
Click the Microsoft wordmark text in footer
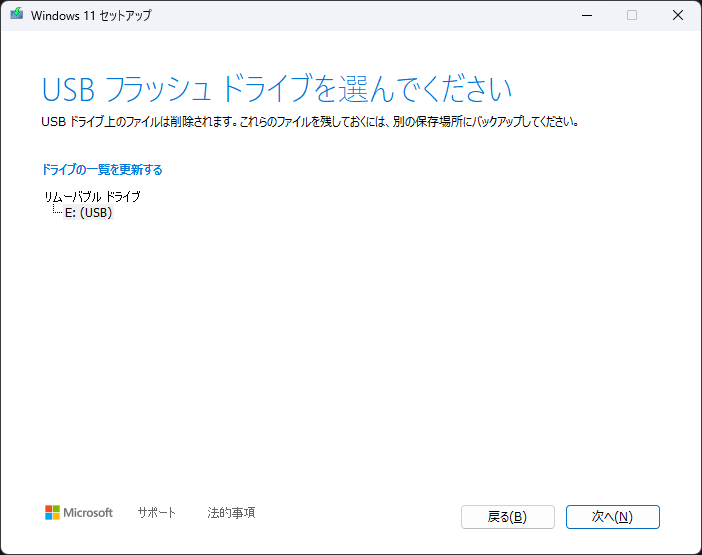pos(88,512)
